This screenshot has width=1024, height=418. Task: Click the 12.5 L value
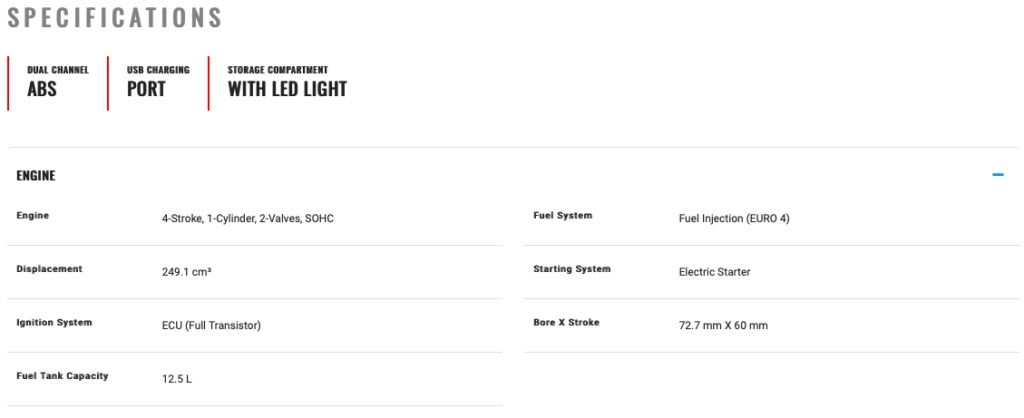(177, 379)
